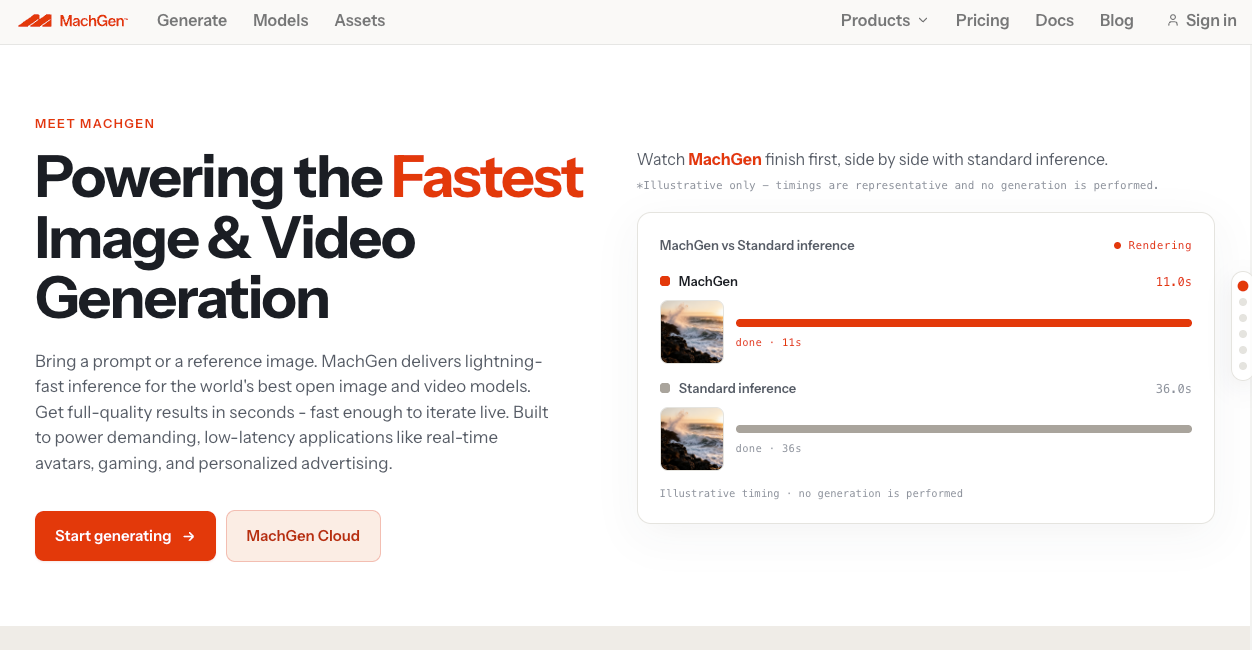
Task: Click the "*Illustrative only" disclaimer line
Action: point(898,185)
